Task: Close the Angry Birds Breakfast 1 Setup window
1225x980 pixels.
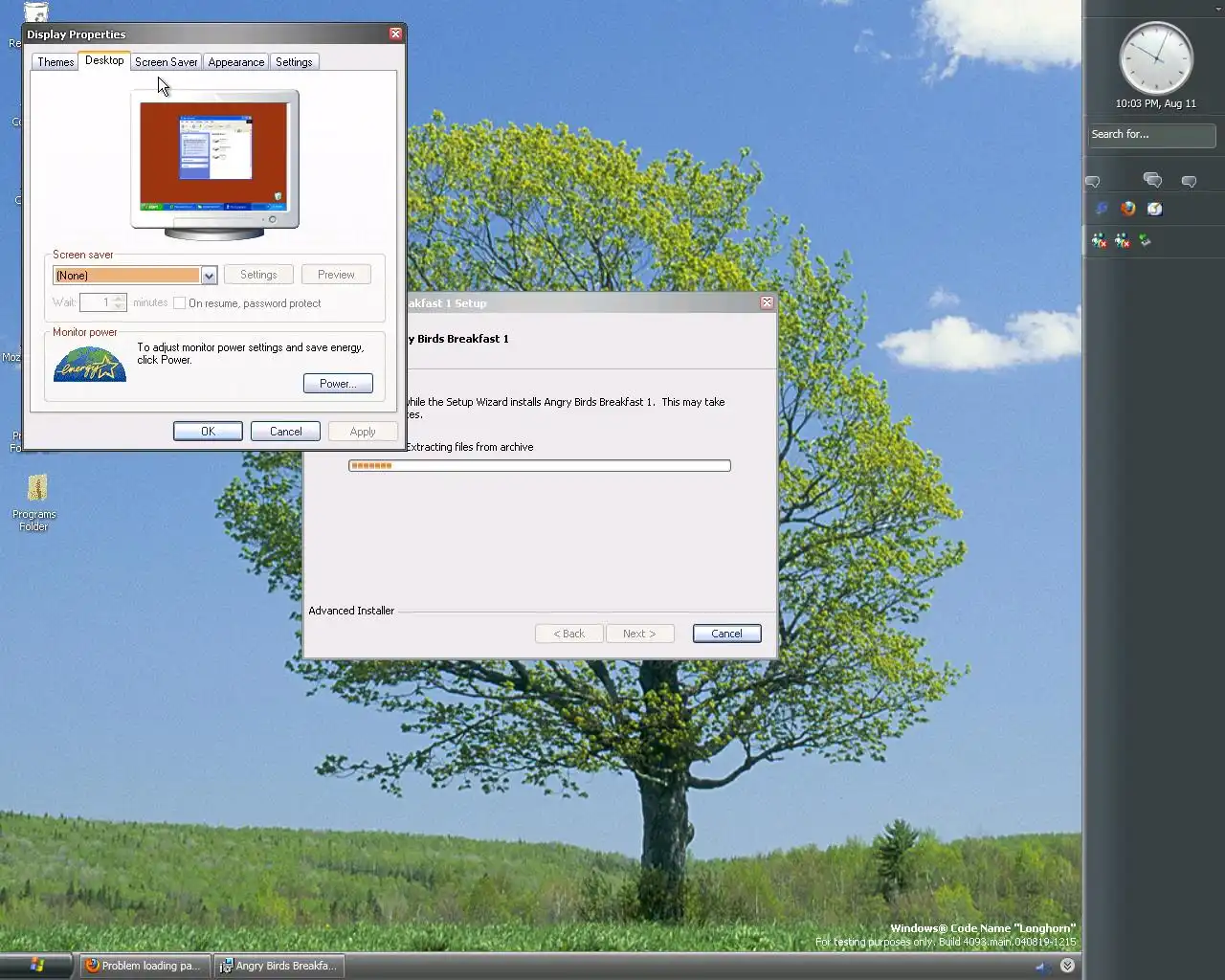Action: 767,302
